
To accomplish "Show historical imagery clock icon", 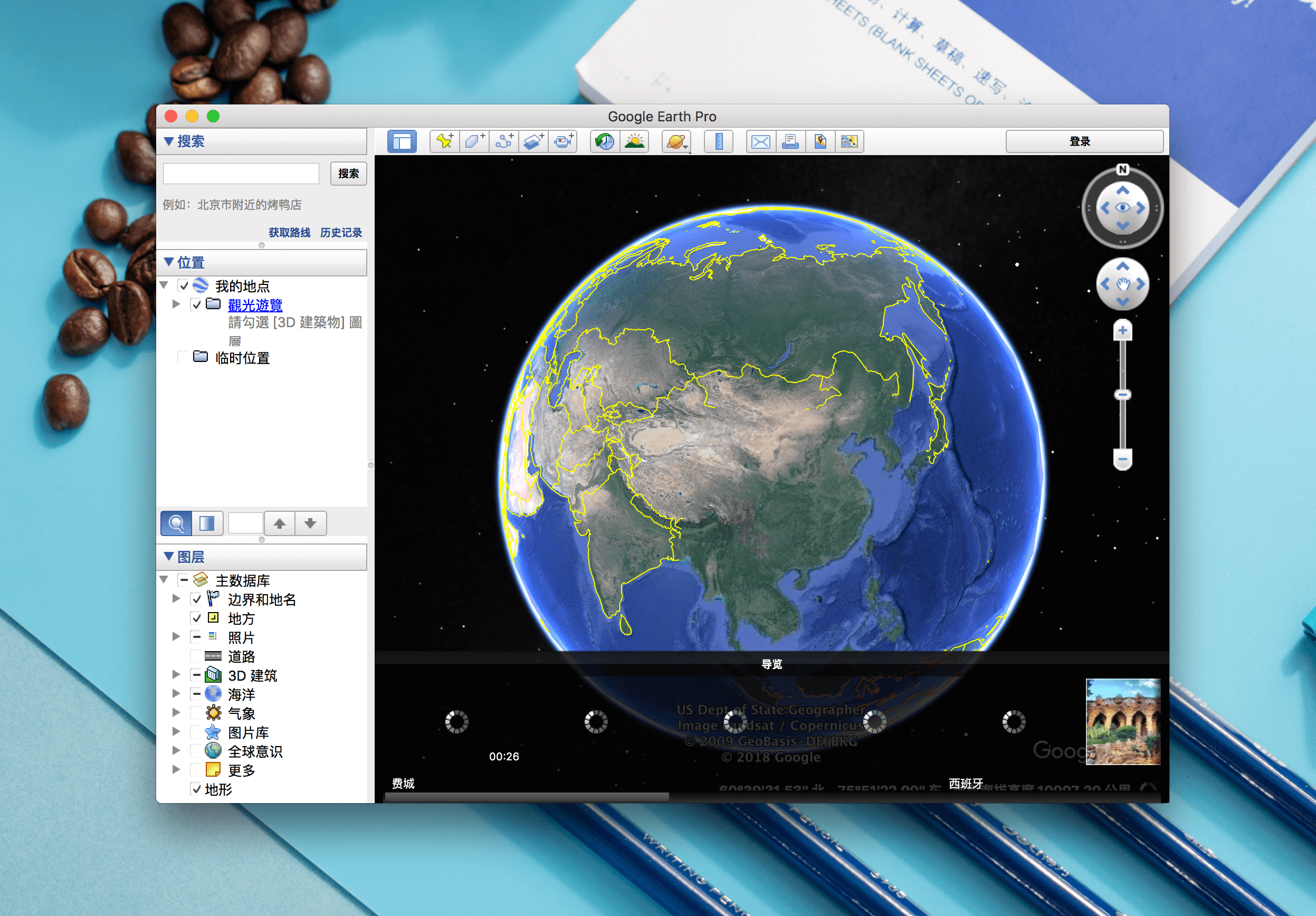I will (x=605, y=141).
